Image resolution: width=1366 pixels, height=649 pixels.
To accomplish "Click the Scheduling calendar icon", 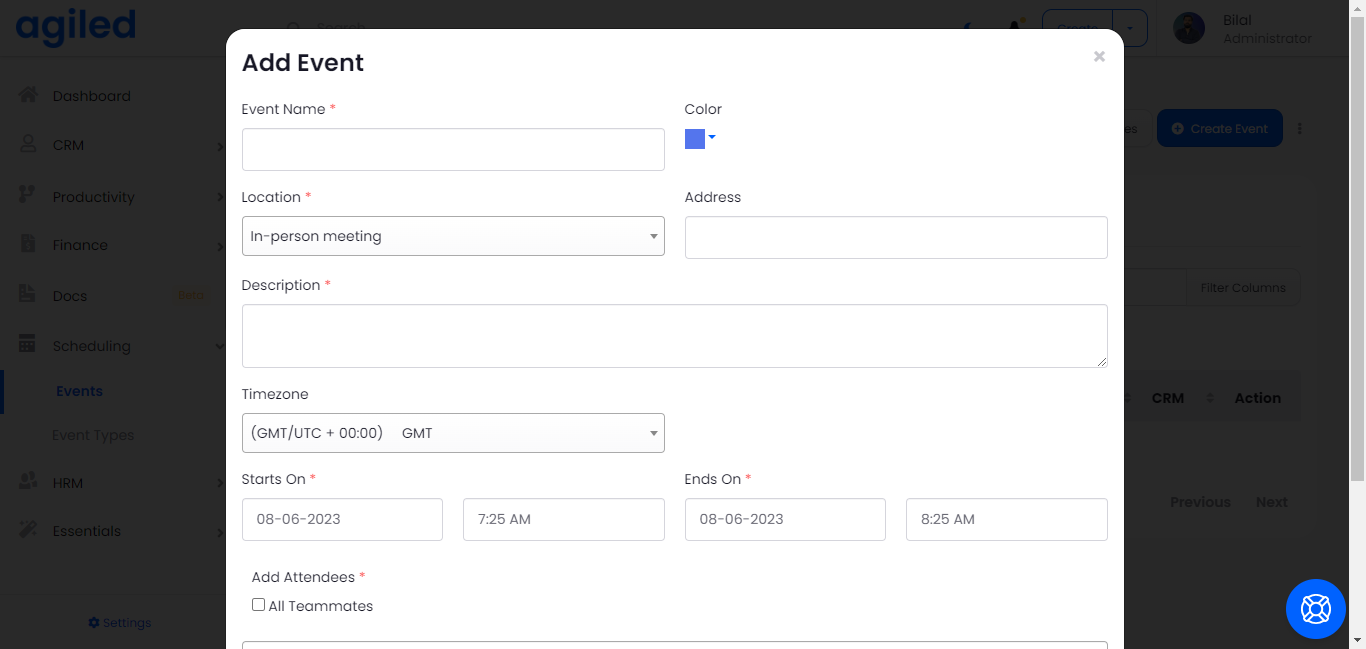I will 28,344.
